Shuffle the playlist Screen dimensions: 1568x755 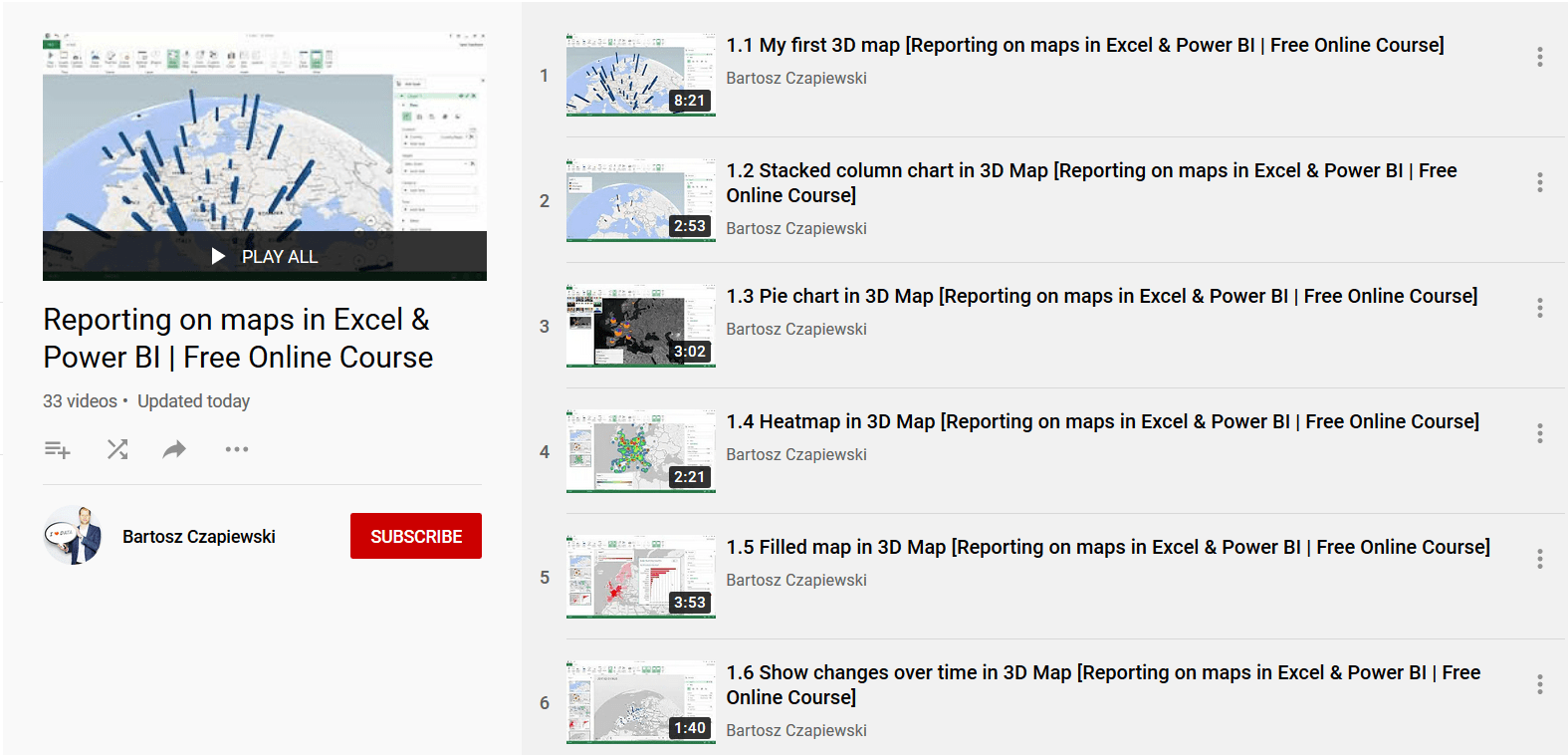117,449
